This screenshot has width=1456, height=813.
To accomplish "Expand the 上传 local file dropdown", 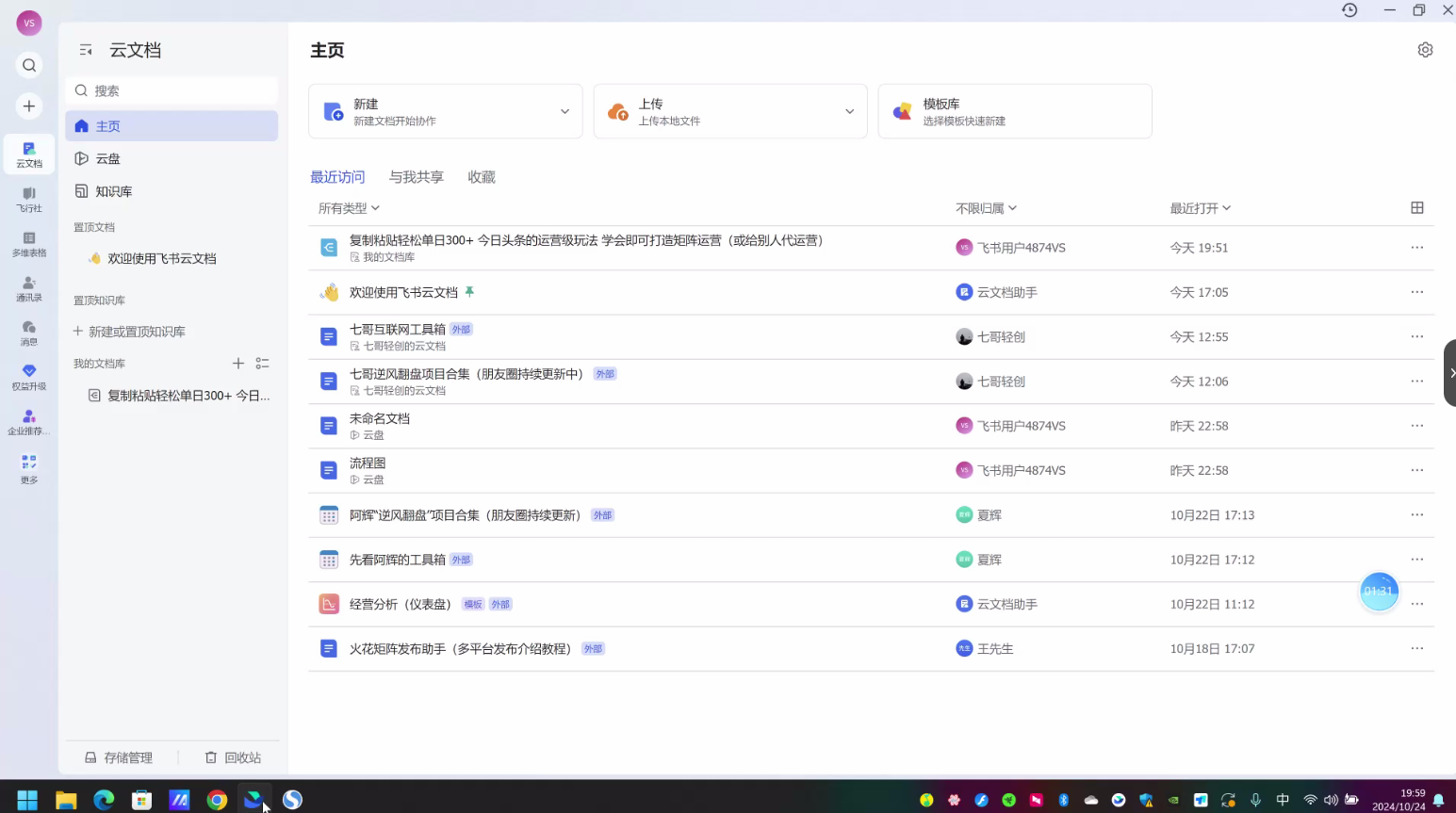I will pos(849,111).
